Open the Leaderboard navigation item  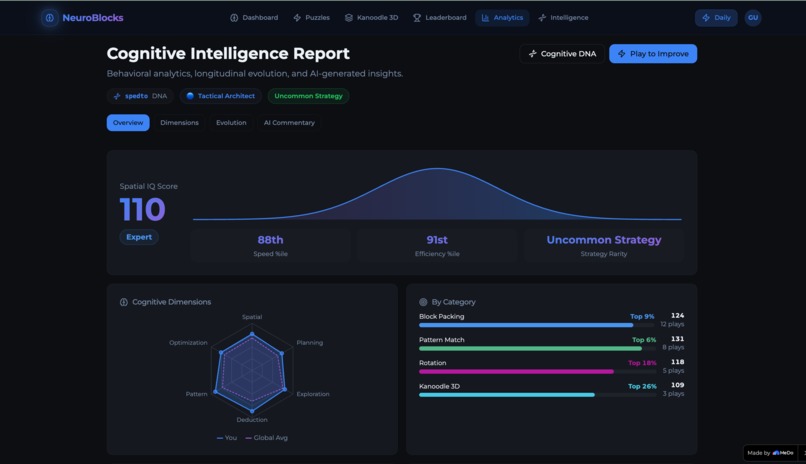click(439, 17)
